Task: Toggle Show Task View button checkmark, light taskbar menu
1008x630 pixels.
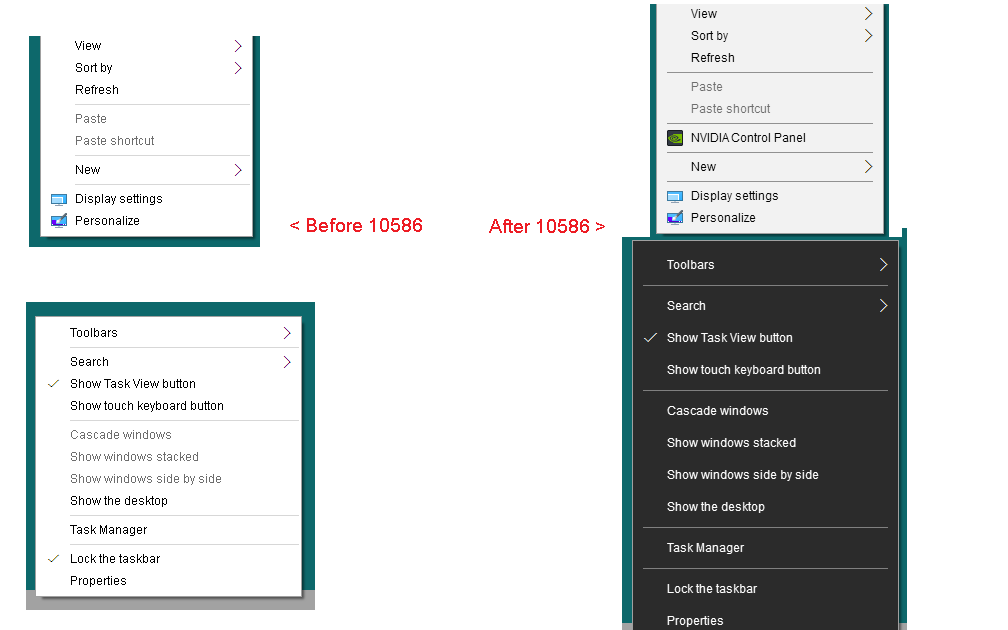Action: (54, 384)
